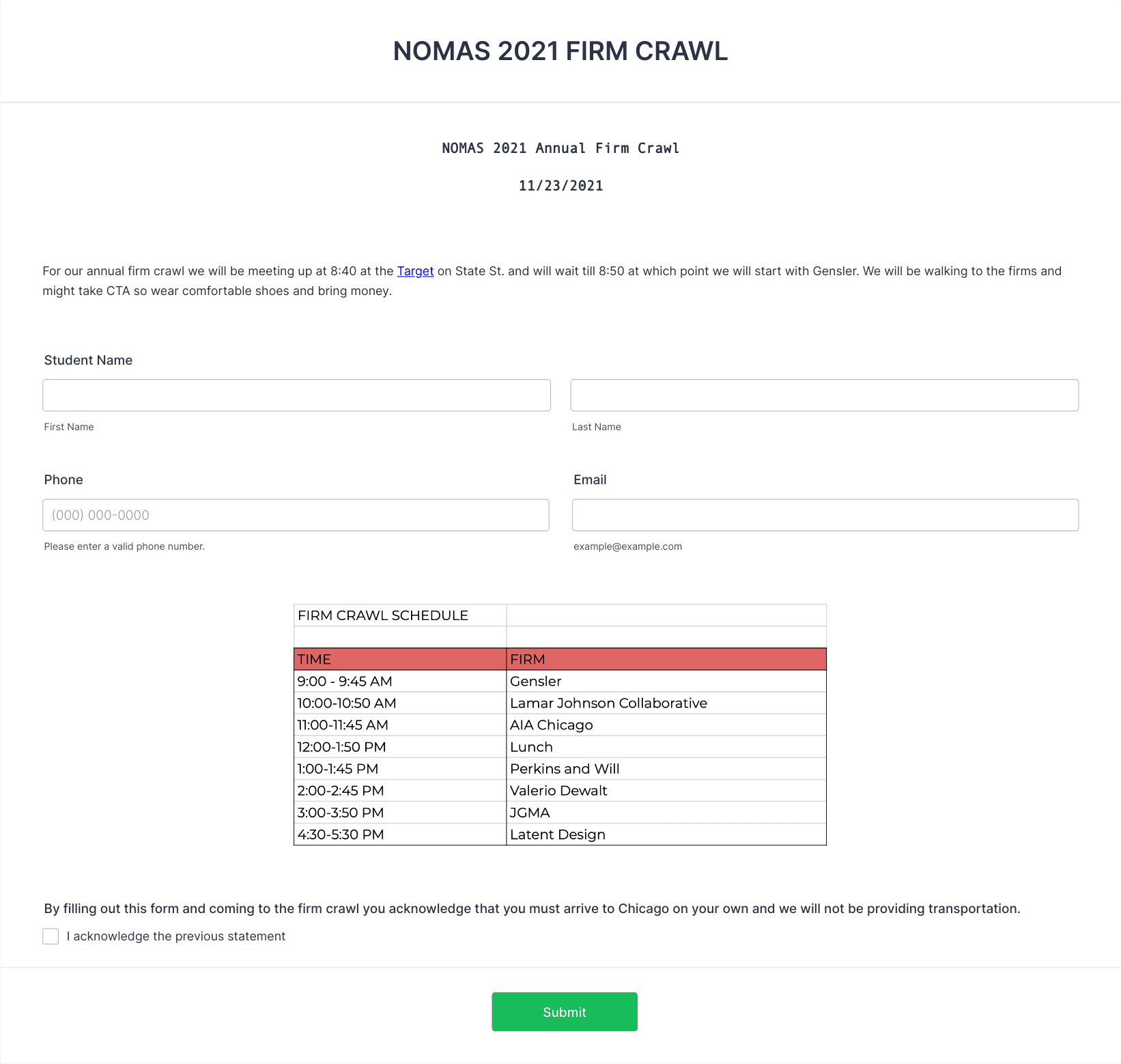The height and width of the screenshot is (1064, 1121).
Task: Click the red FIRM column header
Action: (x=666, y=659)
